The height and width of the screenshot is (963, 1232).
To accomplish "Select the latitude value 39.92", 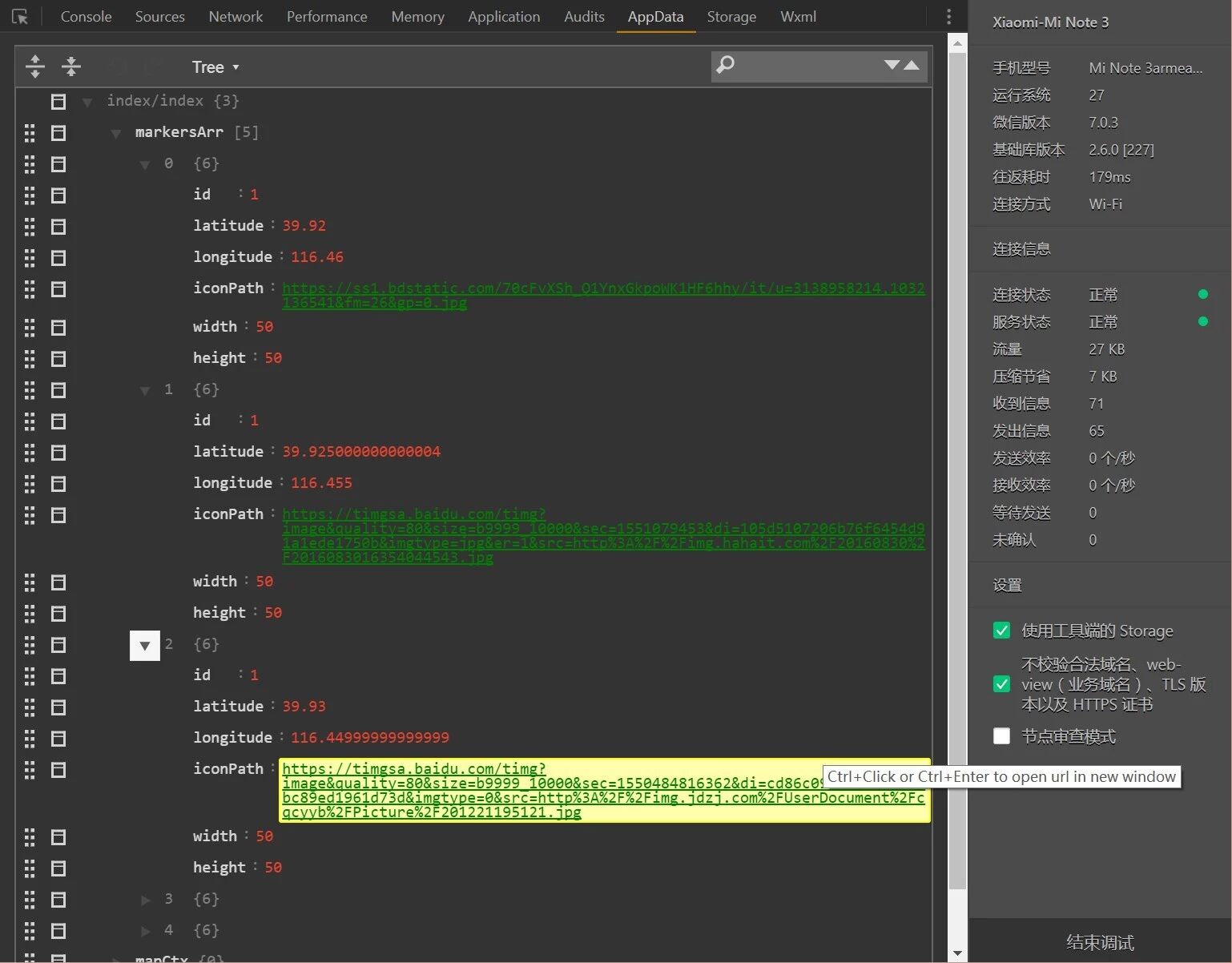I will pos(304,226).
